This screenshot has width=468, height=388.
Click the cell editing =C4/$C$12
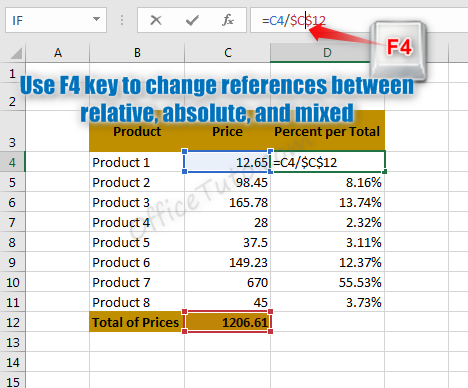pyautogui.click(x=327, y=162)
